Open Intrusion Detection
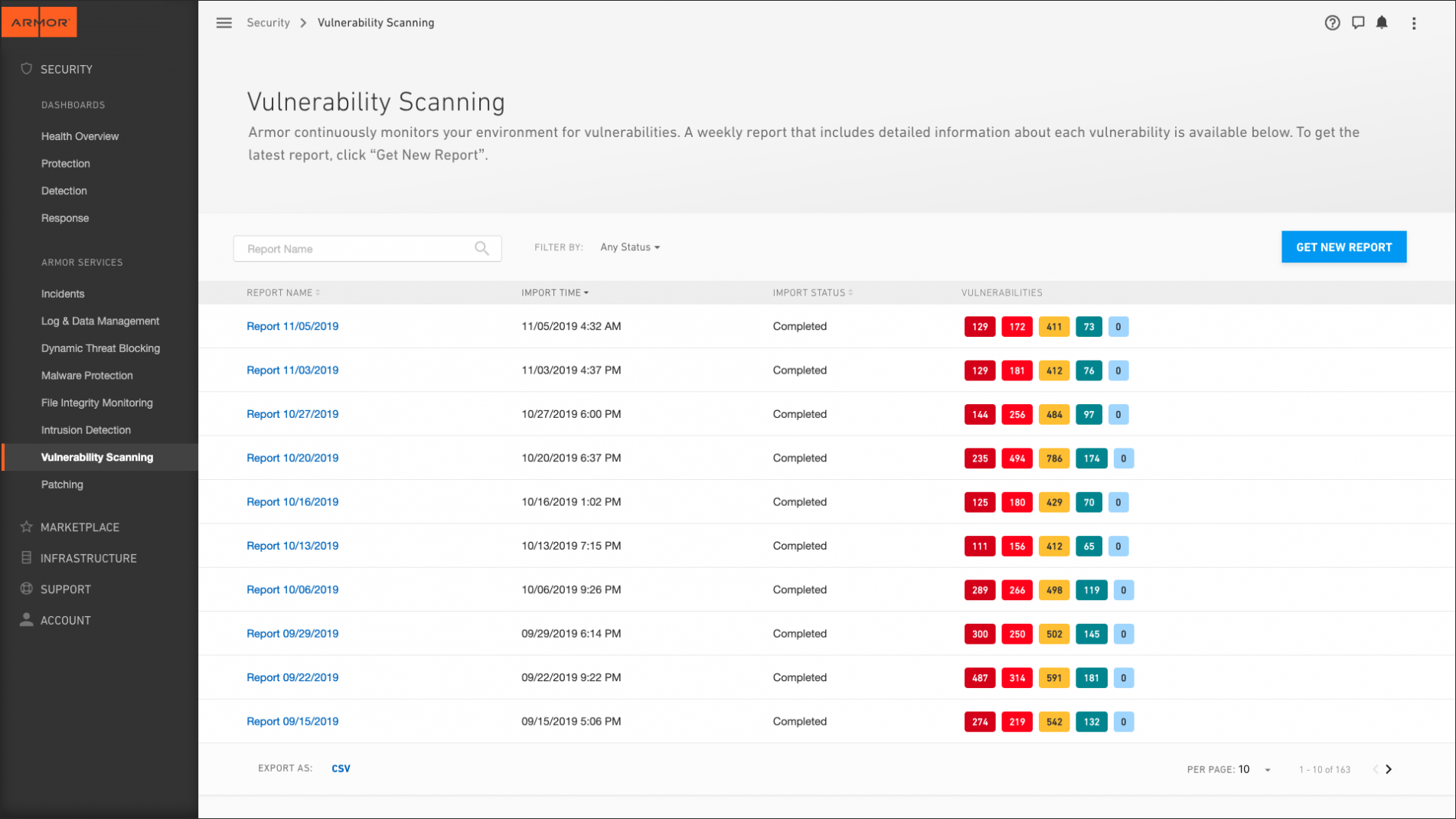Image resolution: width=1456 pixels, height=819 pixels. point(86,430)
